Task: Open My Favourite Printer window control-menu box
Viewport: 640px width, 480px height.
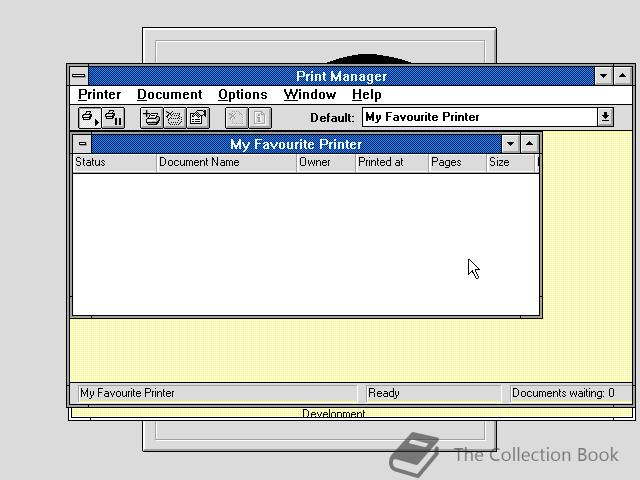Action: (82, 144)
